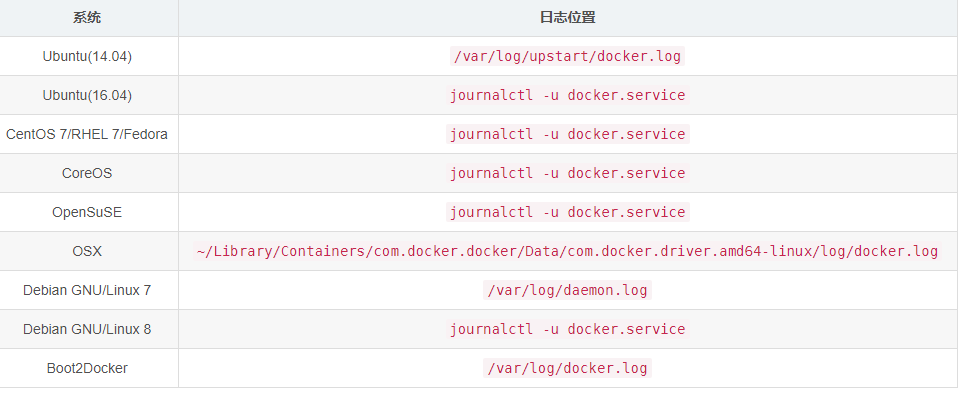Click the journalctl command in Debian 8 row
Viewport: 966px width, 405px height.
click(567, 329)
